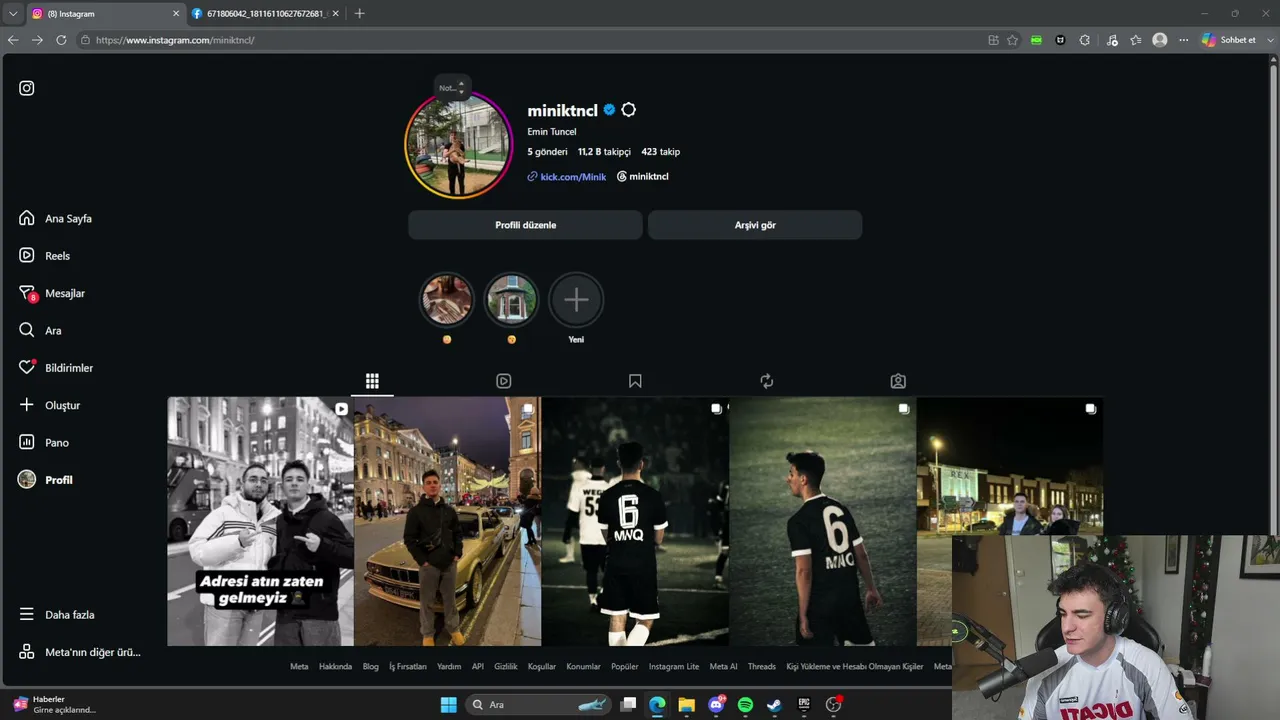Open the second story highlight with a building

click(511, 300)
